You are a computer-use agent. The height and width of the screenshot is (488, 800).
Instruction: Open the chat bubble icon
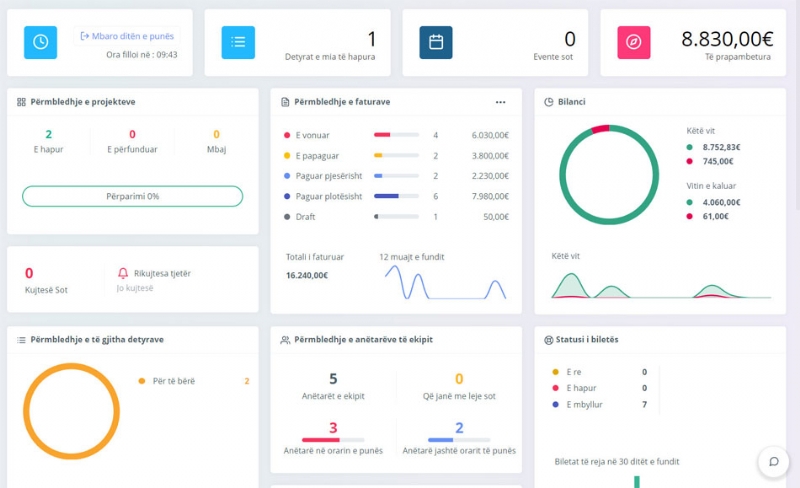[773, 461]
